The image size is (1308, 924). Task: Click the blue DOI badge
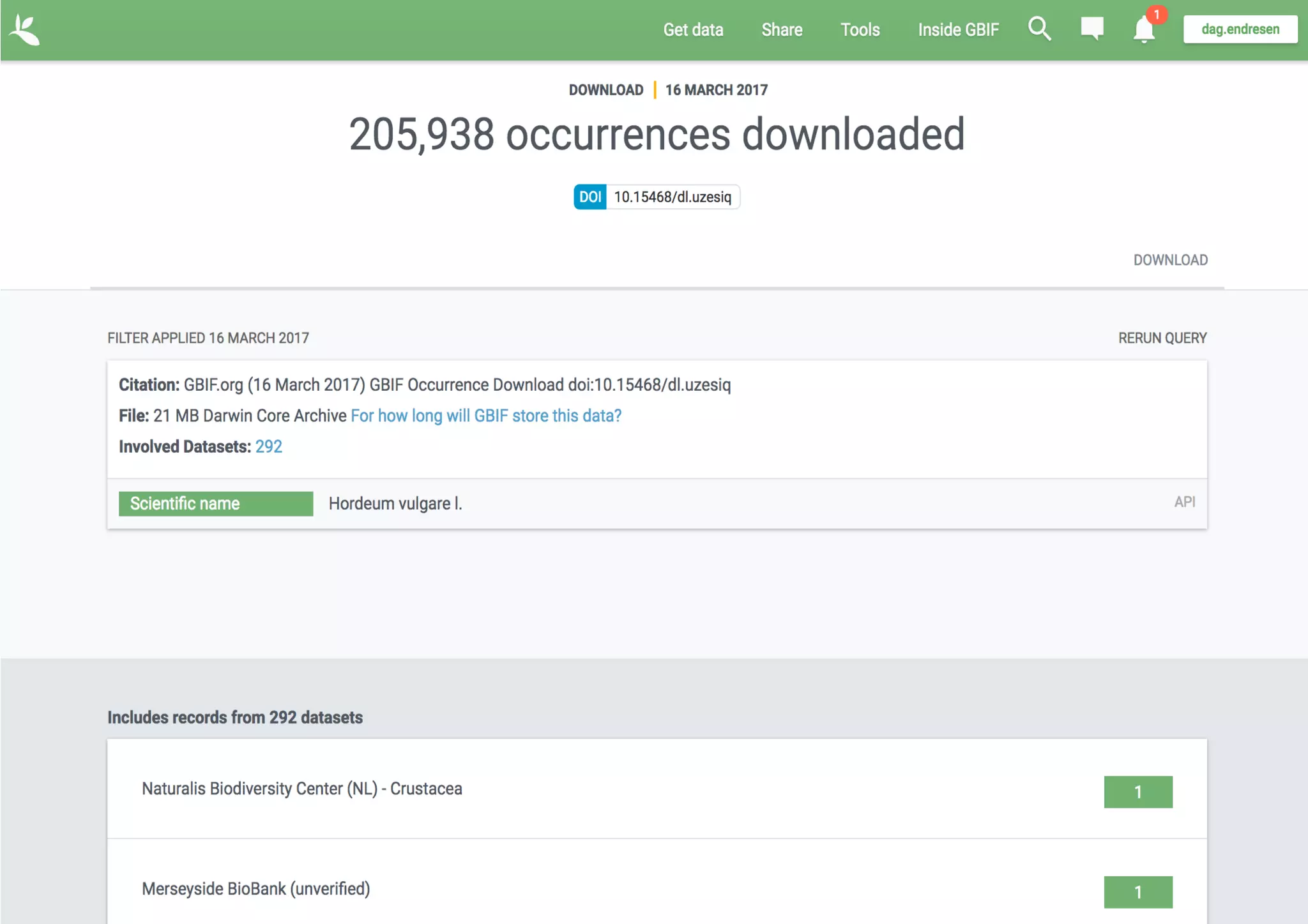589,197
